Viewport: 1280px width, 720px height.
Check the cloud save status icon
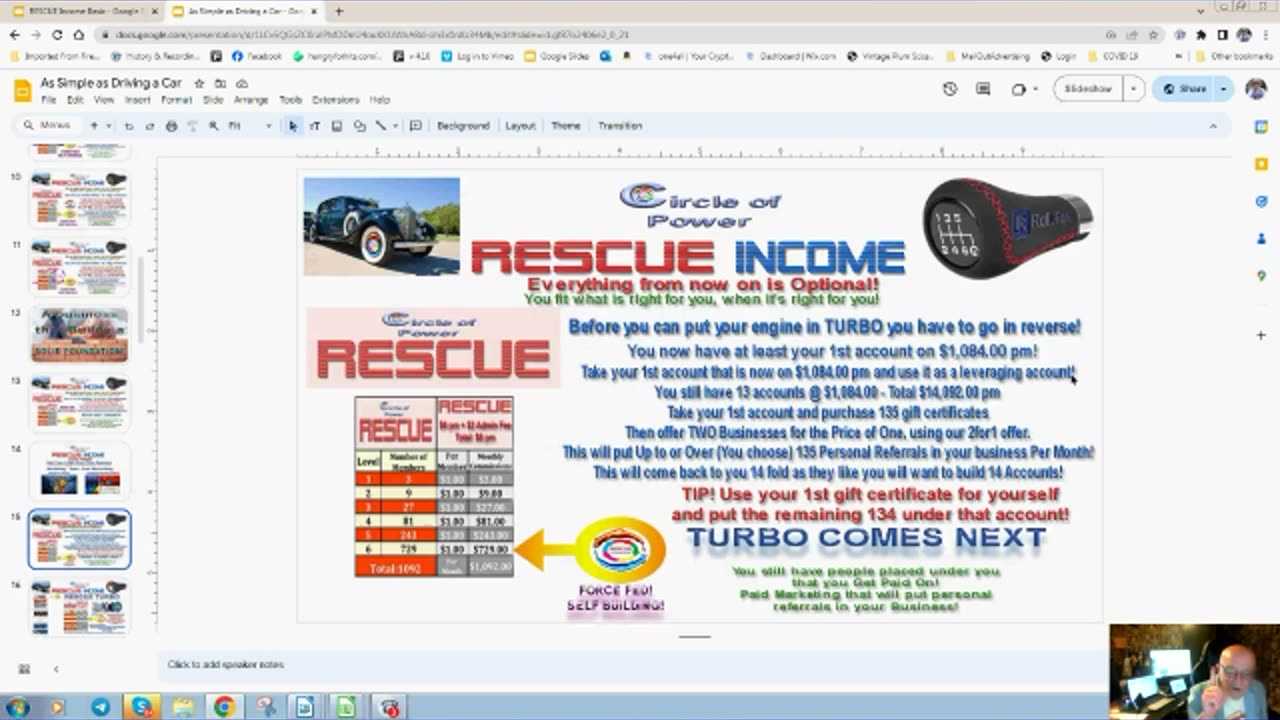click(241, 83)
